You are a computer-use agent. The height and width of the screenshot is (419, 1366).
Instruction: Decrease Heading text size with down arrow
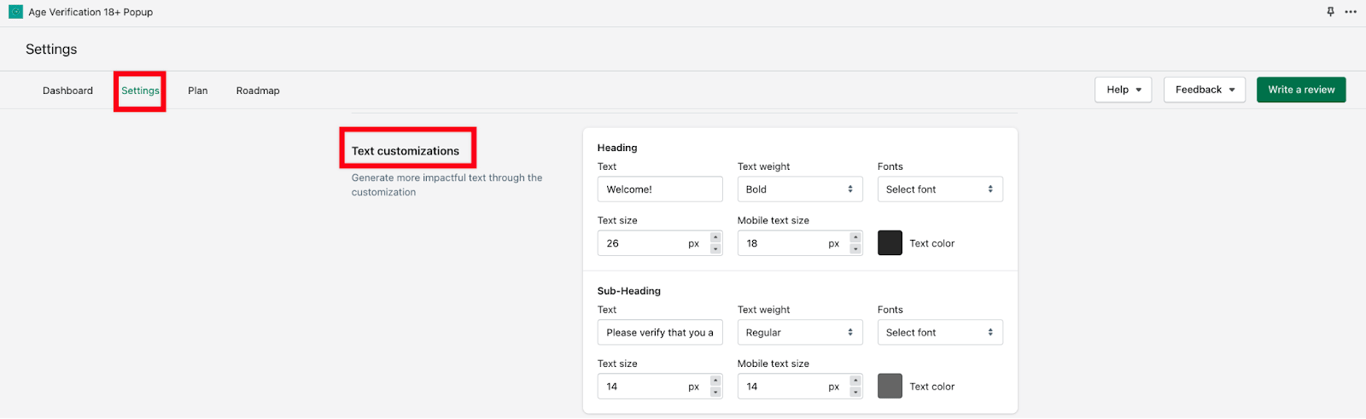(x=715, y=248)
